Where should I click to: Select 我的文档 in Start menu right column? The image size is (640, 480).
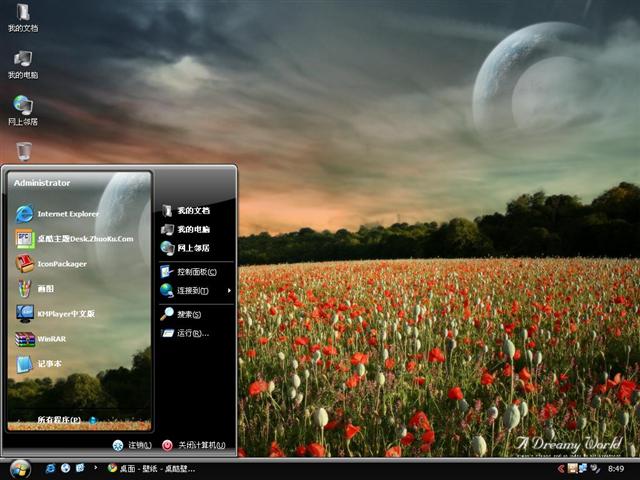[193, 211]
